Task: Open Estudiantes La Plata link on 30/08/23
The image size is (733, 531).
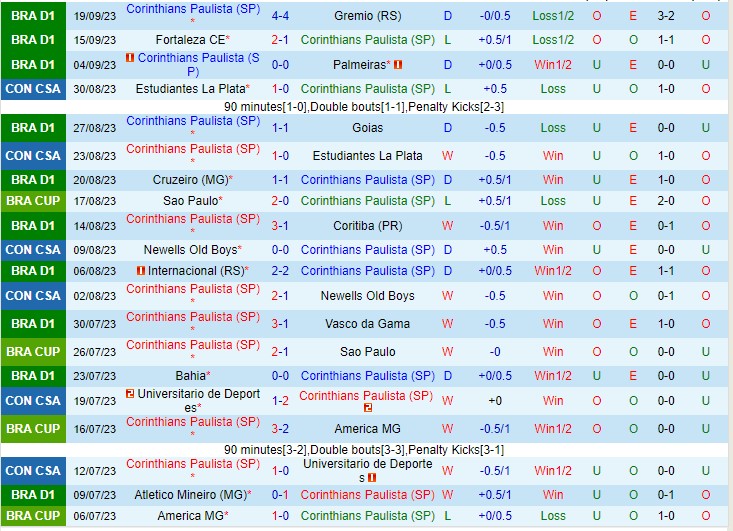Action: click(191, 88)
